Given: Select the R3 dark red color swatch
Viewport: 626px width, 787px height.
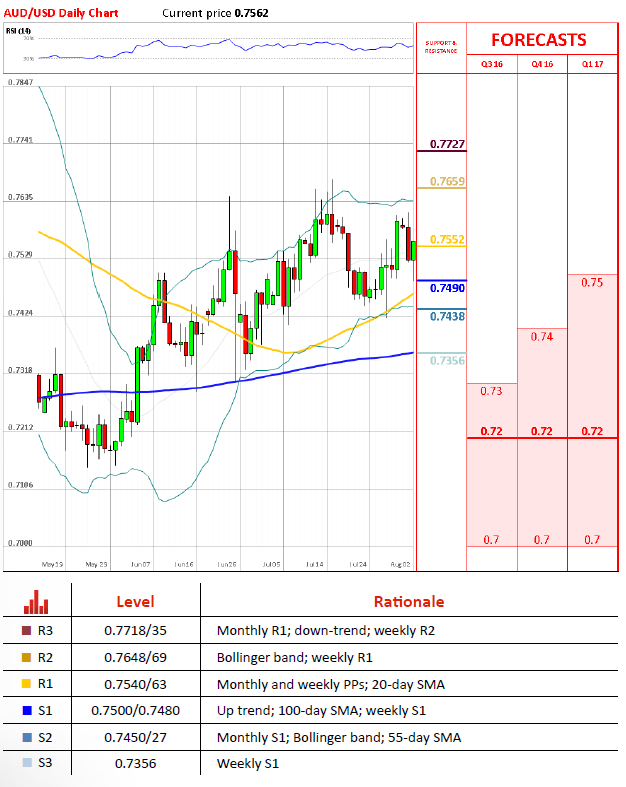Looking at the screenshot, I should tap(27, 630).
